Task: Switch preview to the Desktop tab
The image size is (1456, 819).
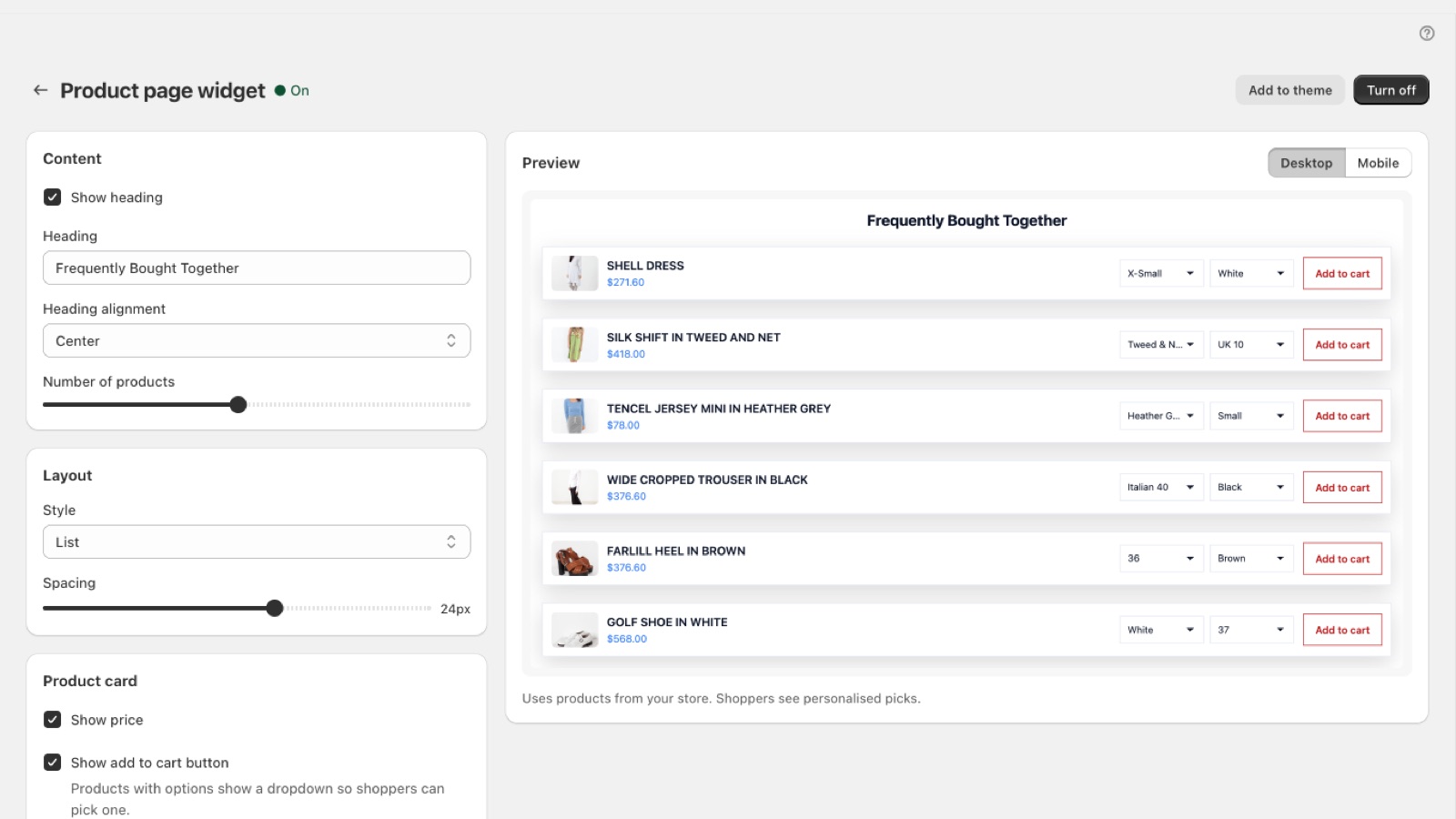Action: tap(1306, 163)
